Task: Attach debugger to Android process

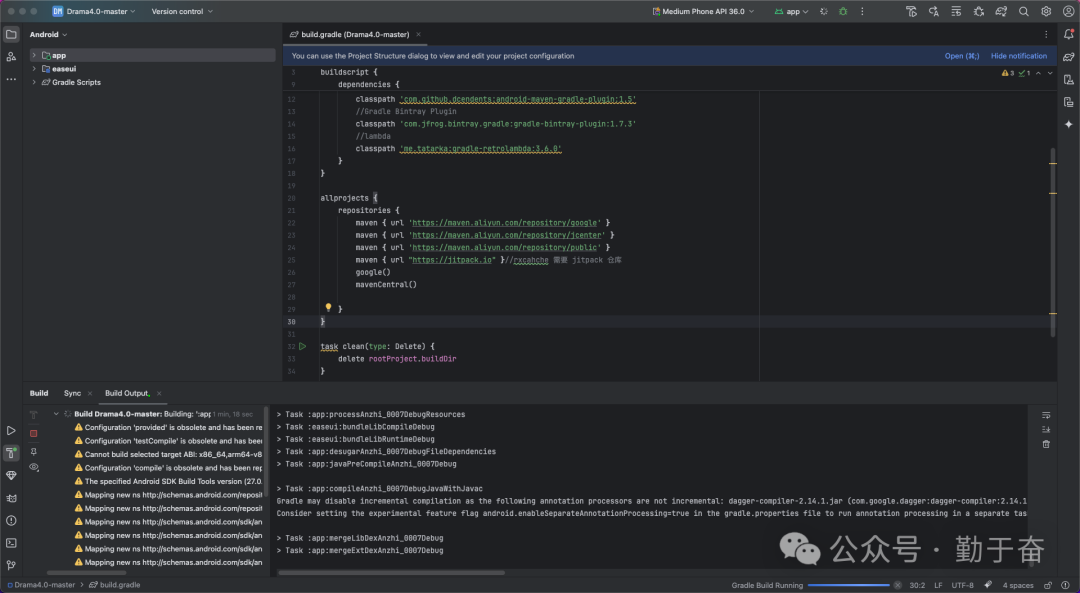Action: point(979,12)
